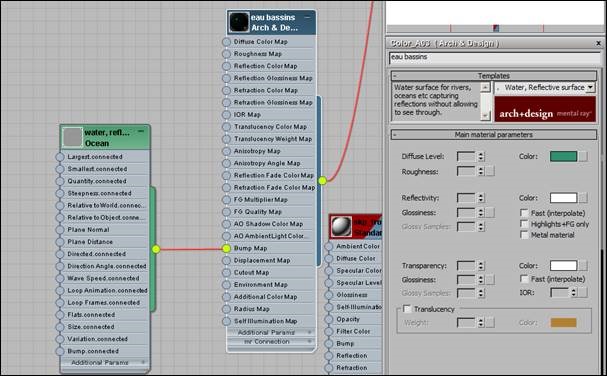Click the IOR map shortcut button
The image size is (607, 376).
tap(583, 292)
